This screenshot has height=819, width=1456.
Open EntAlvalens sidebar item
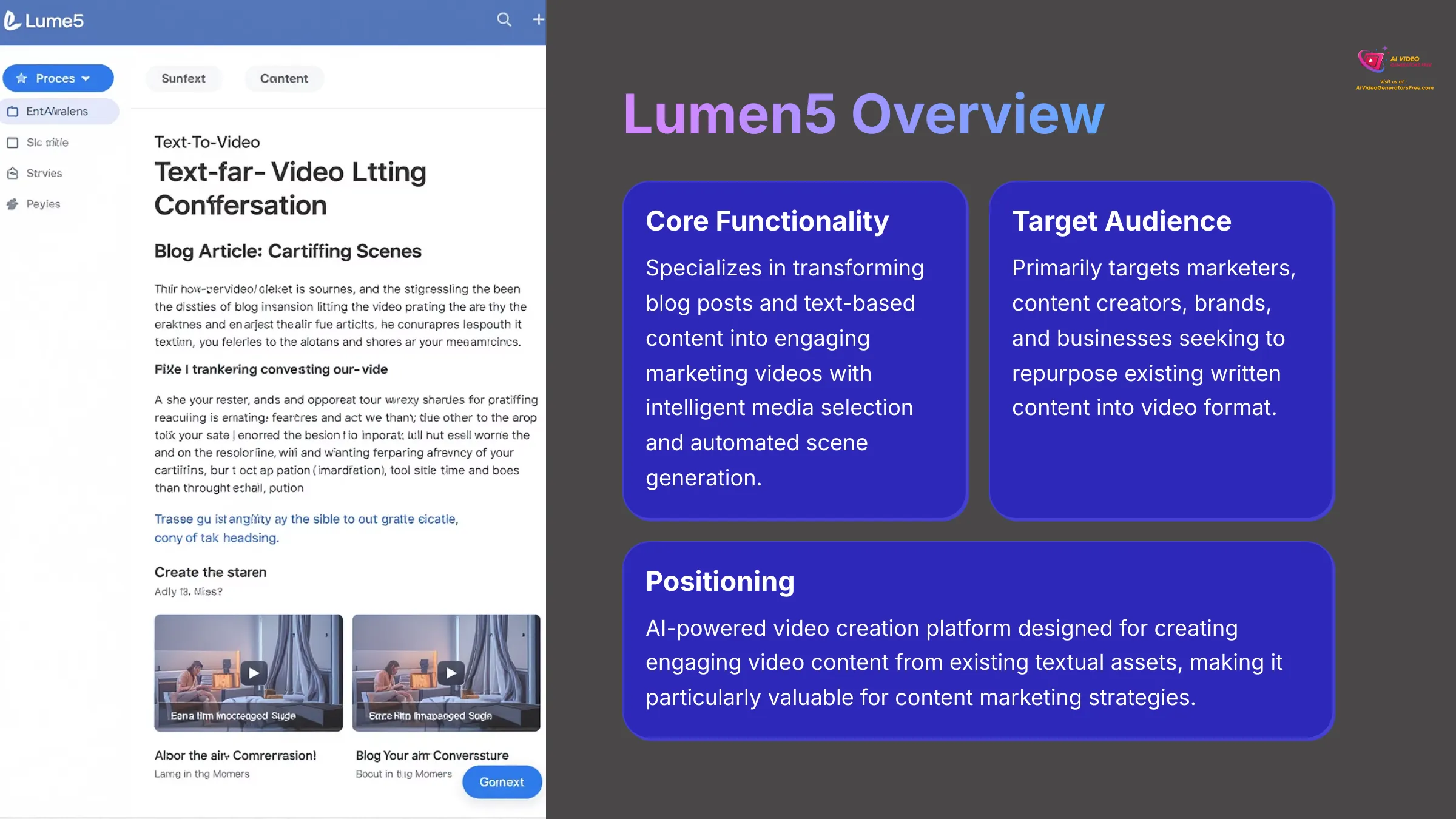point(59,111)
